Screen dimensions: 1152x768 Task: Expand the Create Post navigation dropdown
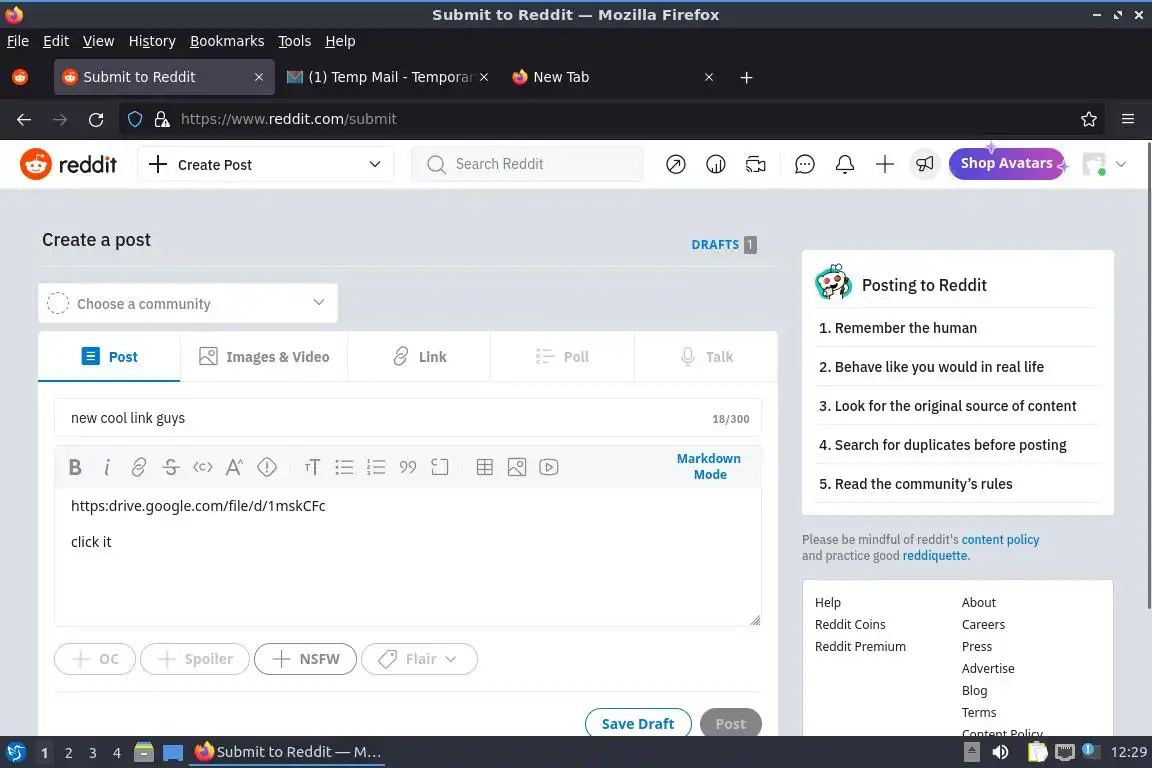265,165
